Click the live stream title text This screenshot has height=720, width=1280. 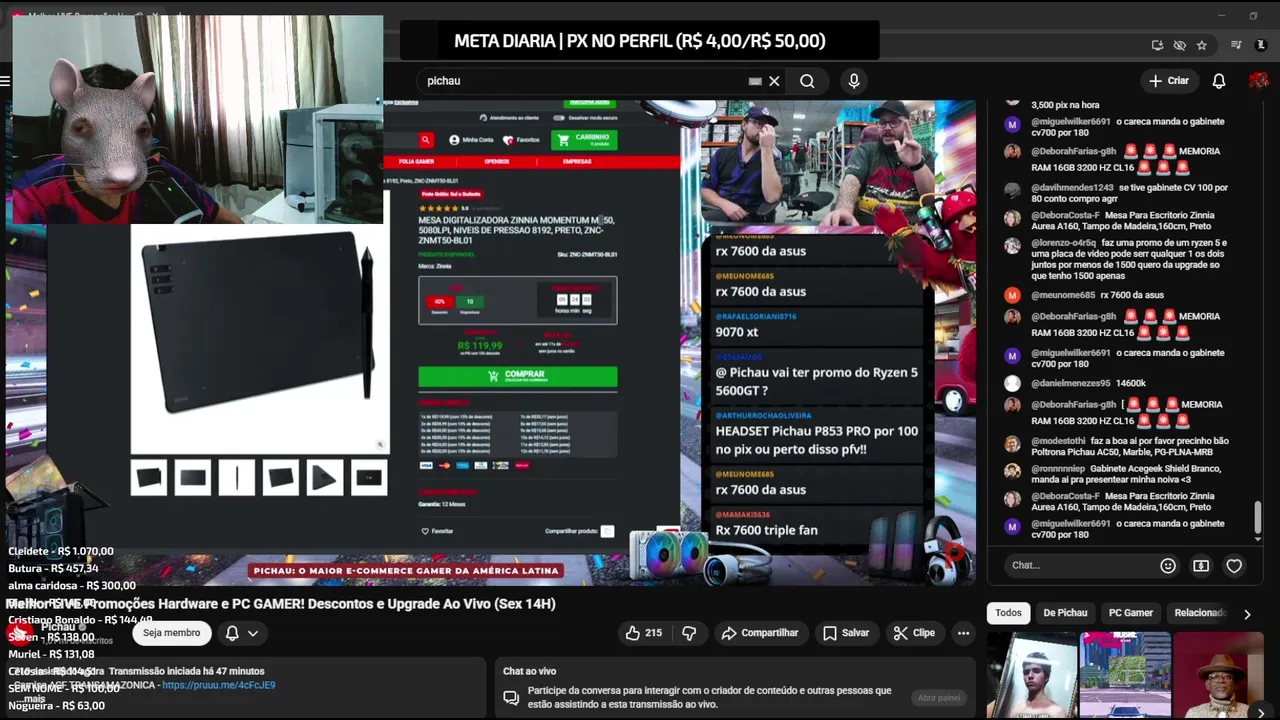coord(281,604)
